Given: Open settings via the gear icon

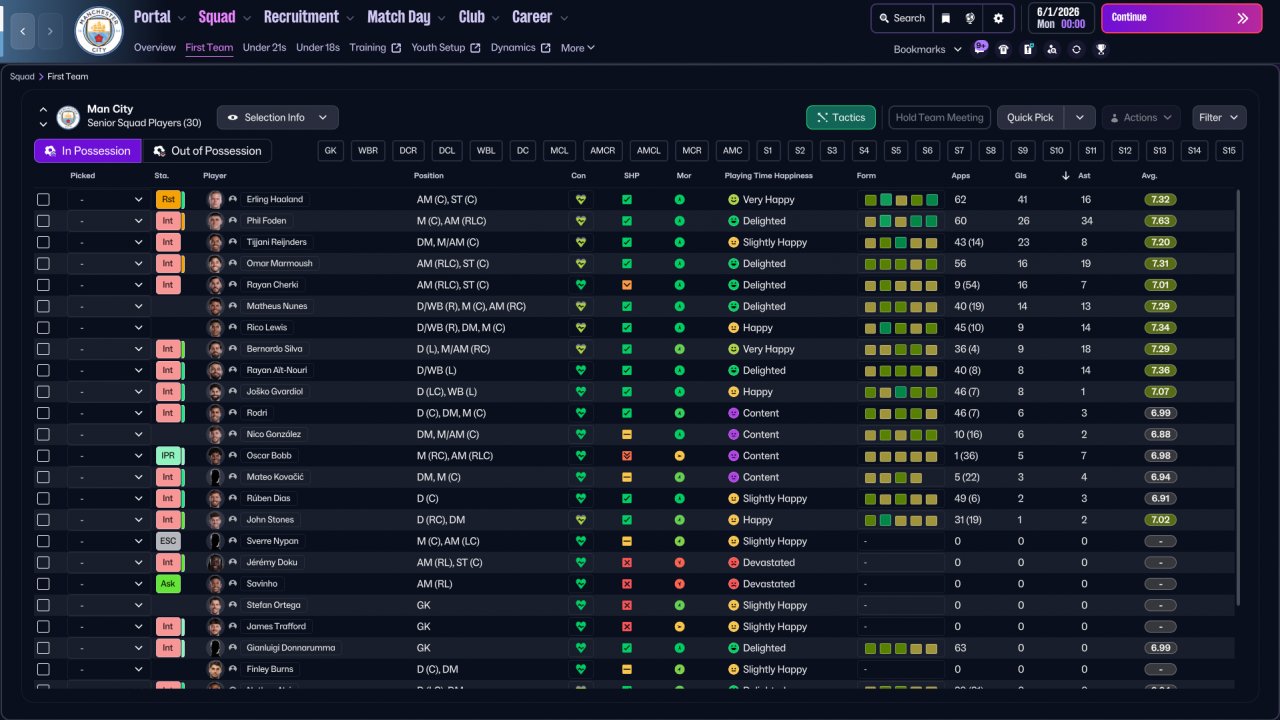Looking at the screenshot, I should 998,18.
